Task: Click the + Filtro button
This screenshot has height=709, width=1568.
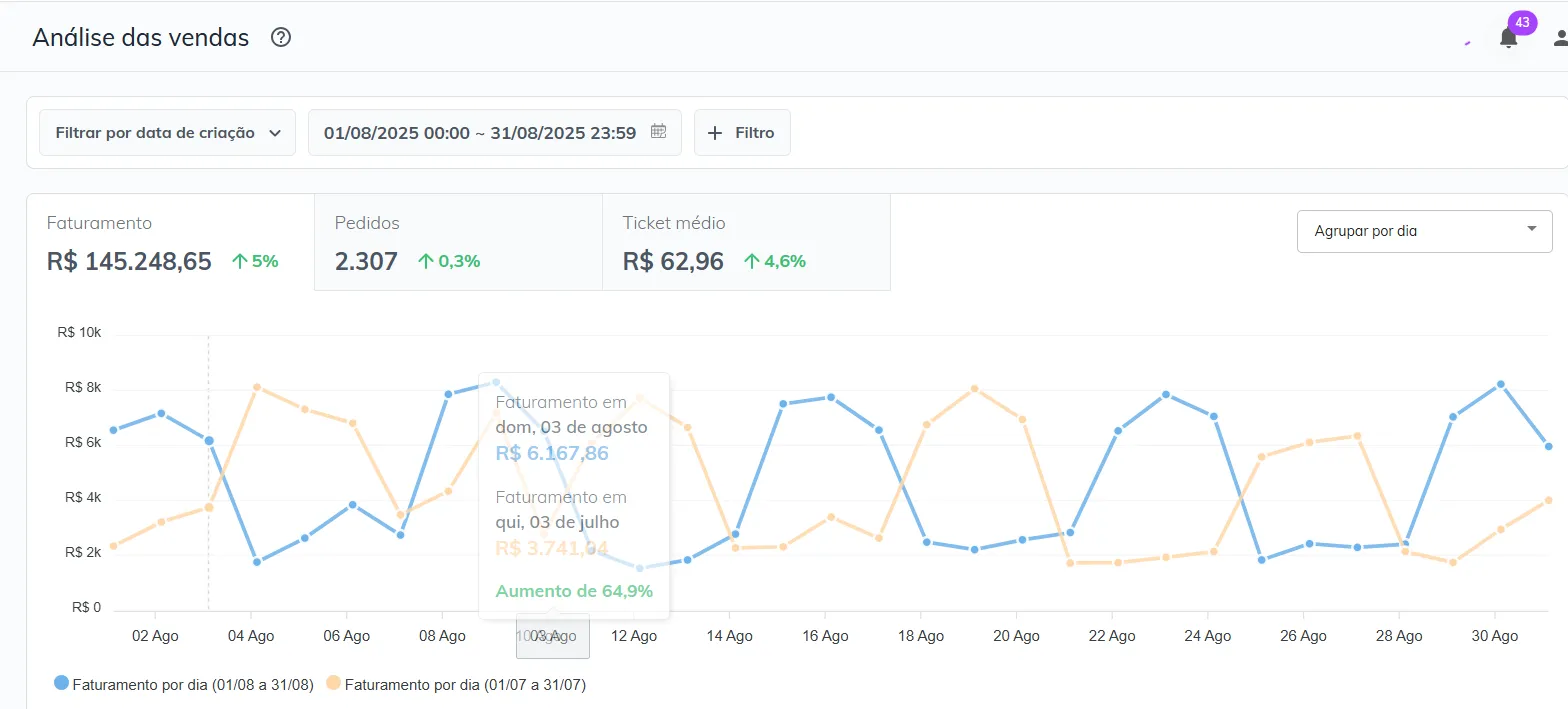Action: click(742, 133)
